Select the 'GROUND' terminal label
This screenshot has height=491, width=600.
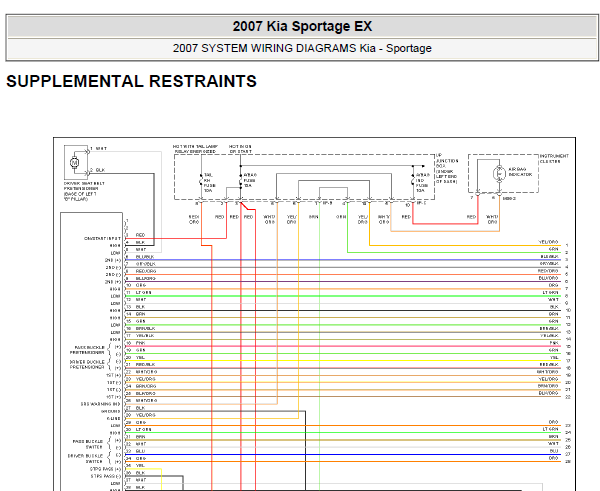pyautogui.click(x=111, y=411)
